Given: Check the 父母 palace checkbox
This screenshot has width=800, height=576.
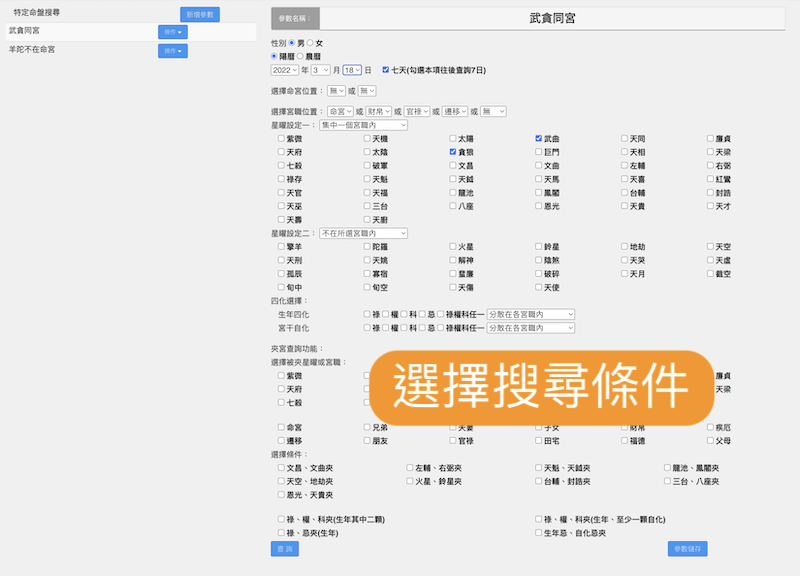Looking at the screenshot, I should pyautogui.click(x=710, y=440).
